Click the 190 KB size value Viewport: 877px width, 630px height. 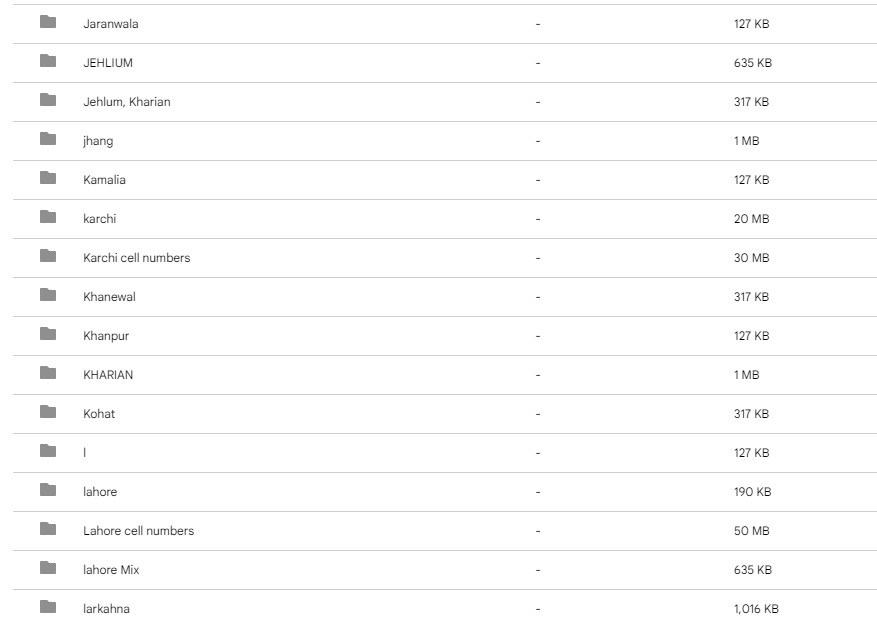point(752,492)
